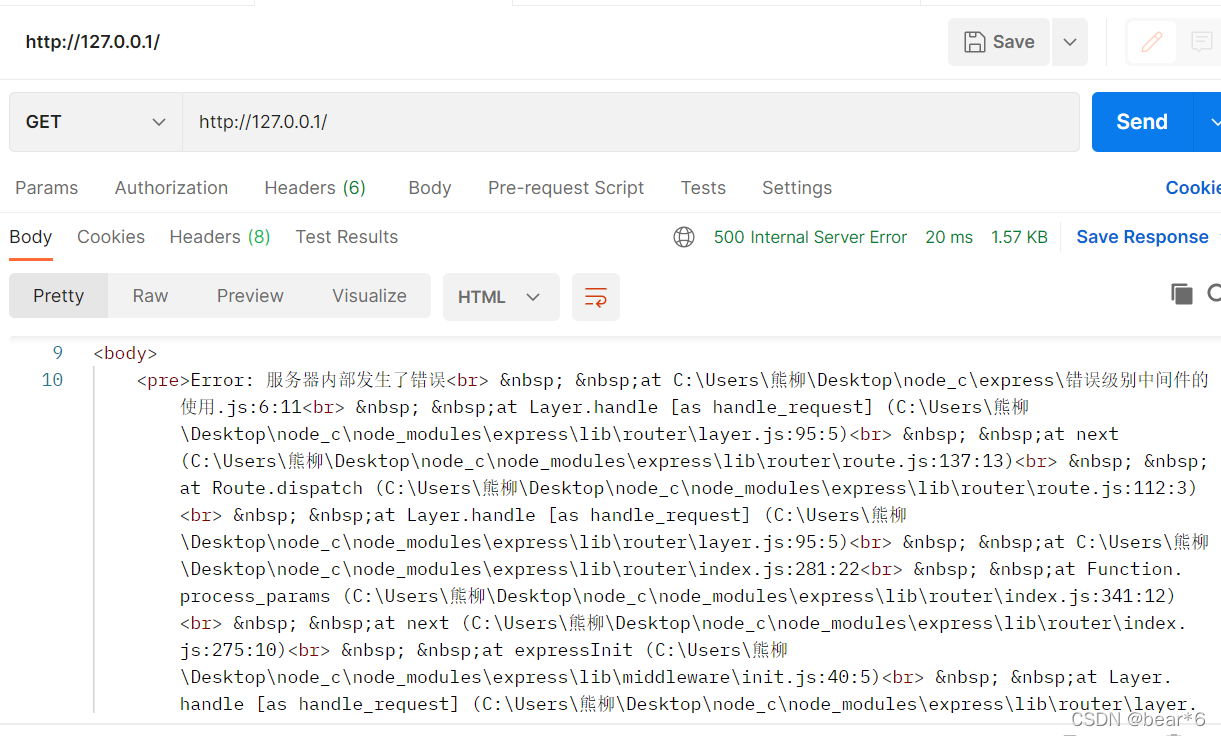This screenshot has width=1221, height=736.
Task: Select the response Cookies tab
Action: point(111,237)
